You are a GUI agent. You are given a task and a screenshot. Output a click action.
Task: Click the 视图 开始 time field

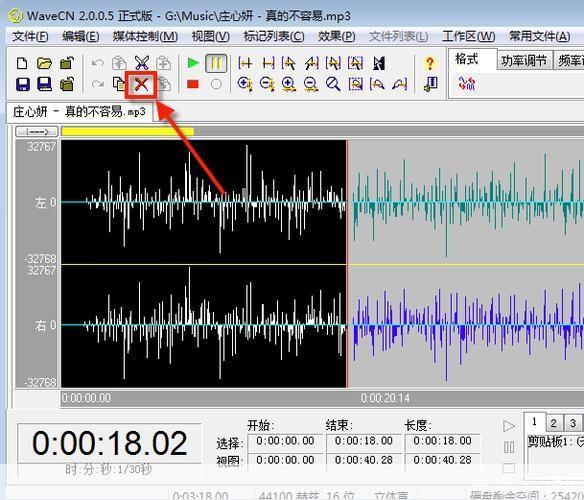285,460
